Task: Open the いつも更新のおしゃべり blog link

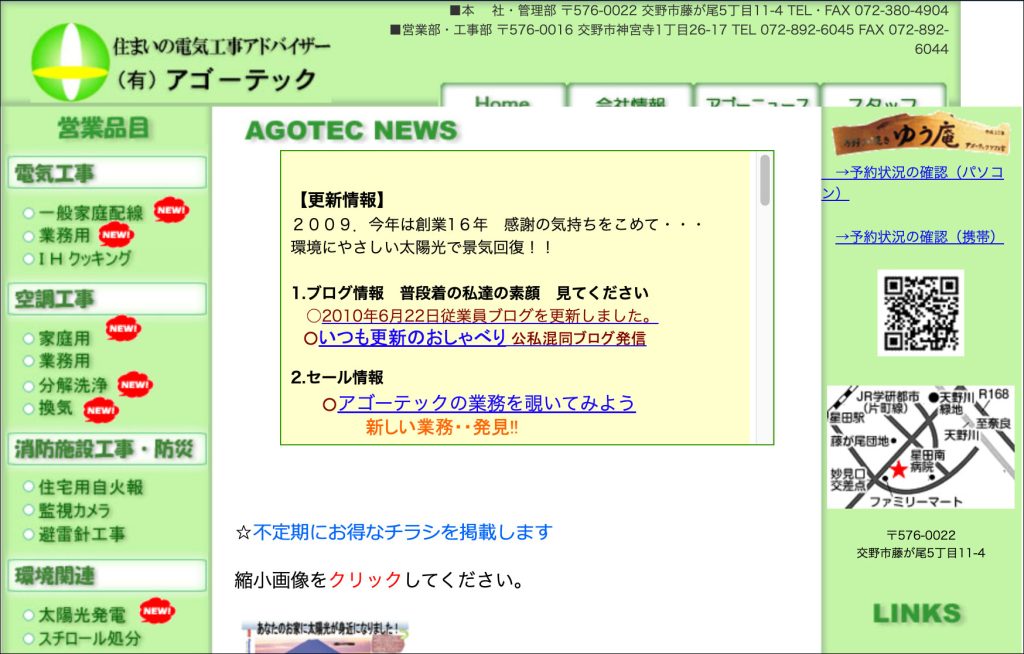Action: (412, 337)
